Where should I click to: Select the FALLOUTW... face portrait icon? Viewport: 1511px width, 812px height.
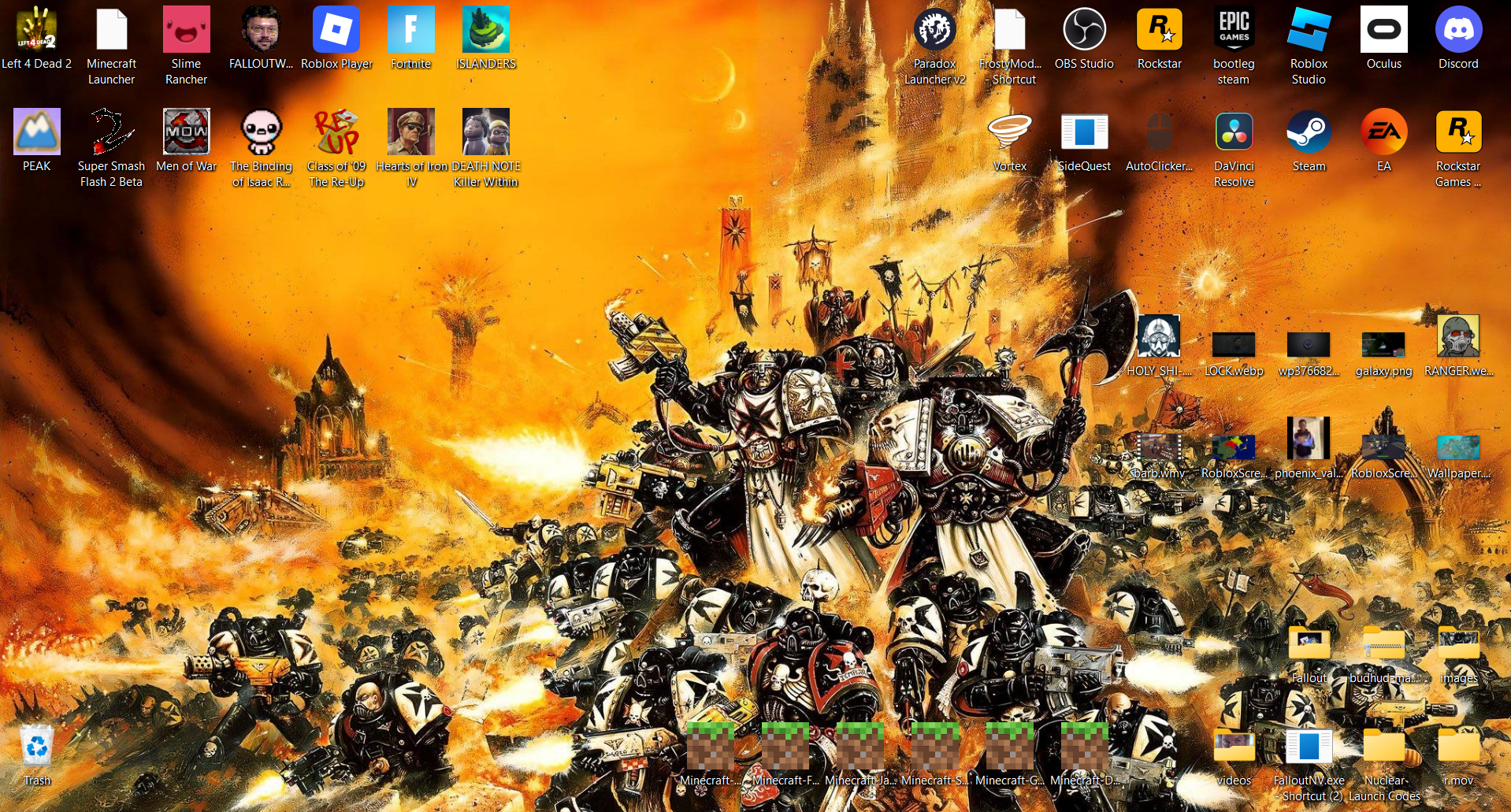pyautogui.click(x=262, y=30)
